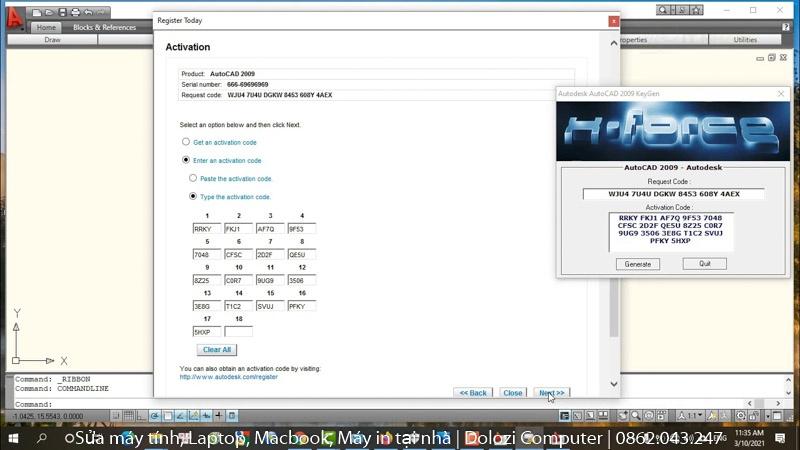
Task: Click activation code field number 18
Action: [238, 332]
